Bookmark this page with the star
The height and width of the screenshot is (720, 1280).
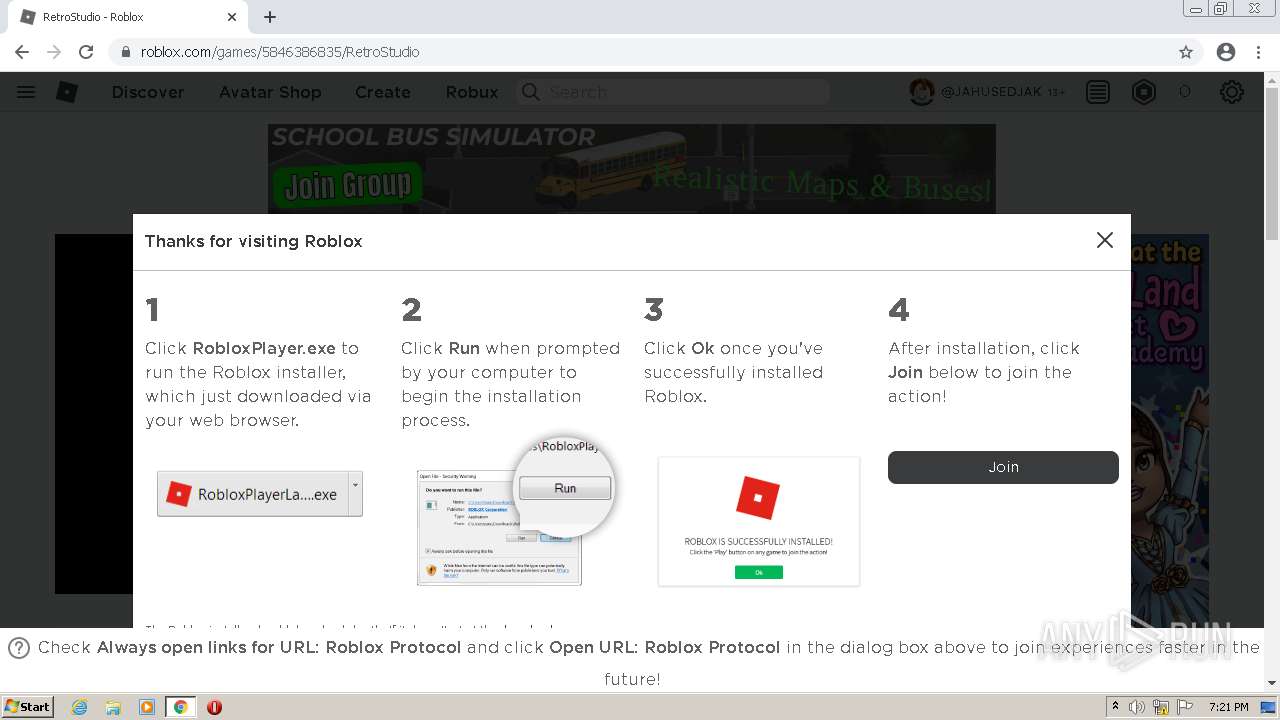pyautogui.click(x=1186, y=52)
